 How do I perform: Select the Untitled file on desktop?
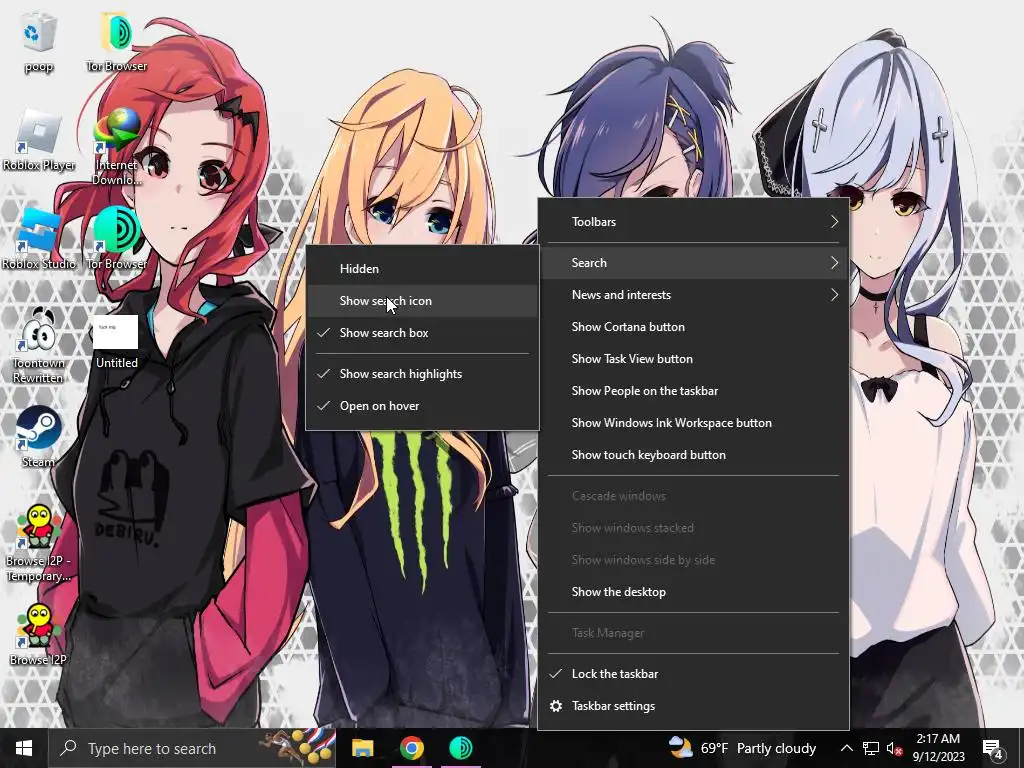(117, 342)
